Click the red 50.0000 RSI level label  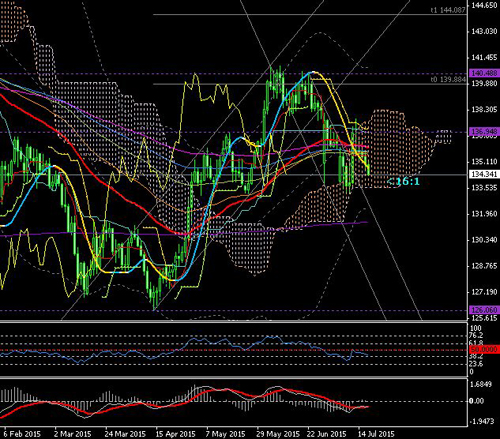click(484, 349)
